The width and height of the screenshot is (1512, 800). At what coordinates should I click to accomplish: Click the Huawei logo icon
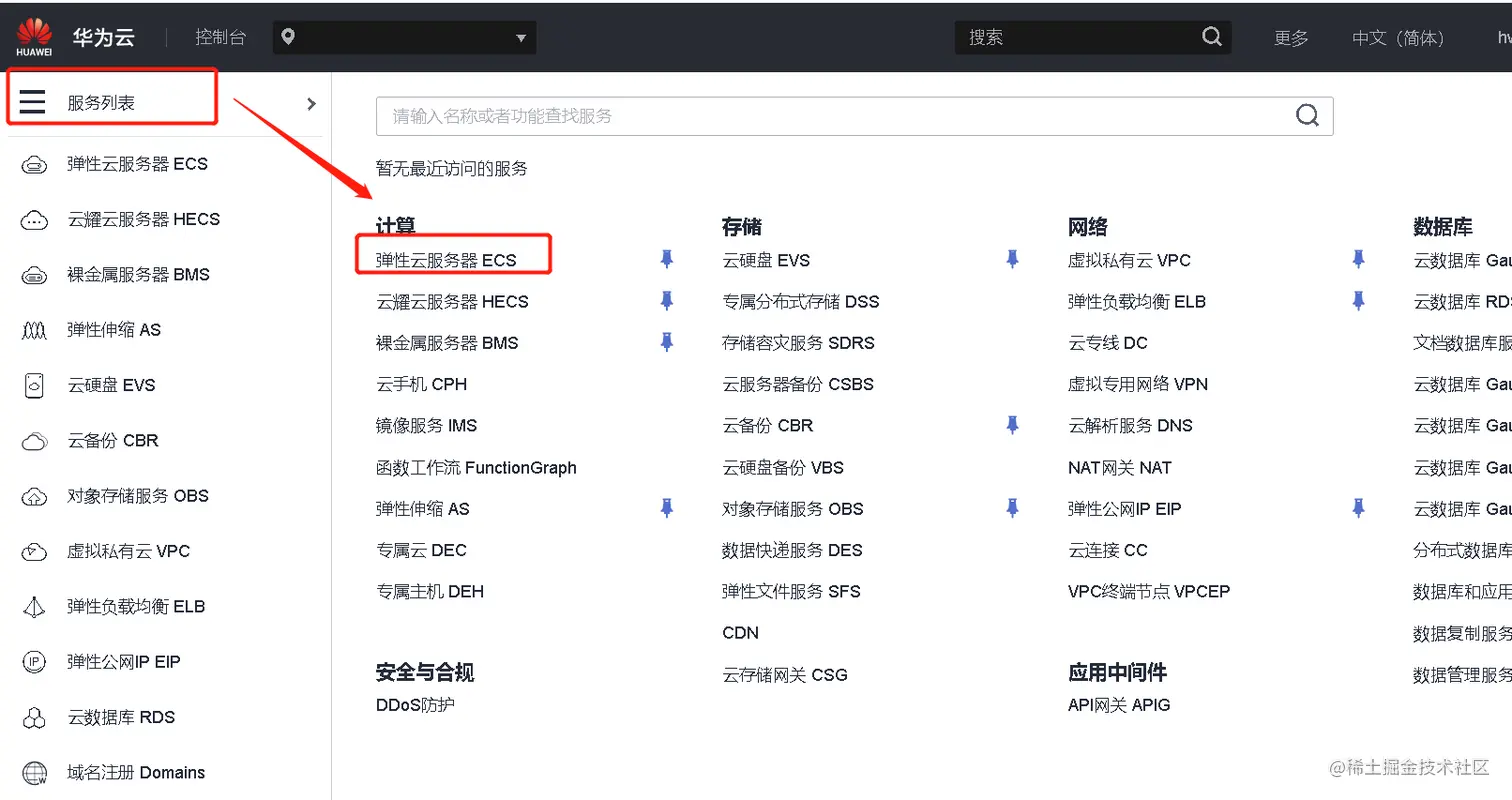pos(34,37)
